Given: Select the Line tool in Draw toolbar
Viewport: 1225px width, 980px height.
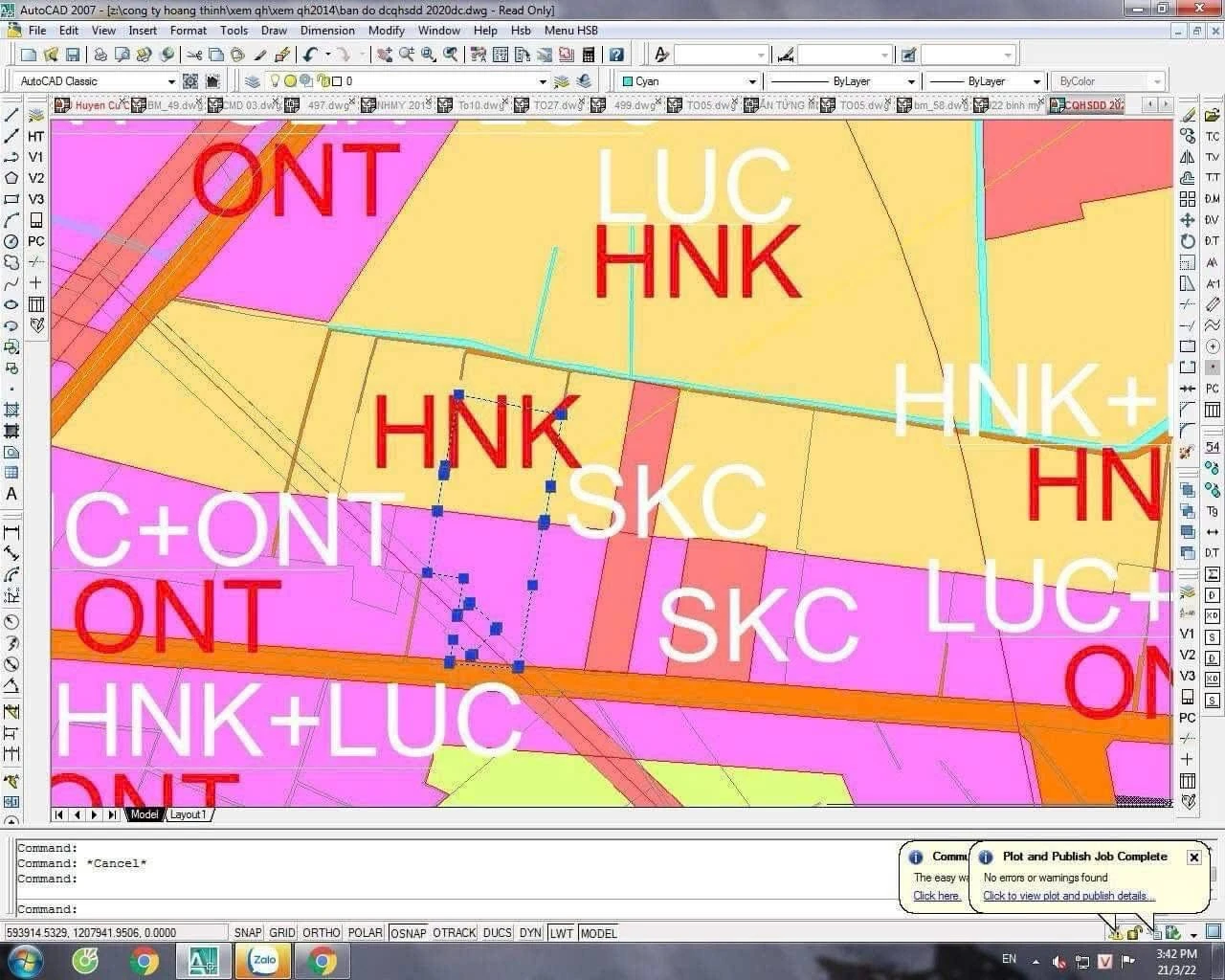Looking at the screenshot, I should 11,115.
